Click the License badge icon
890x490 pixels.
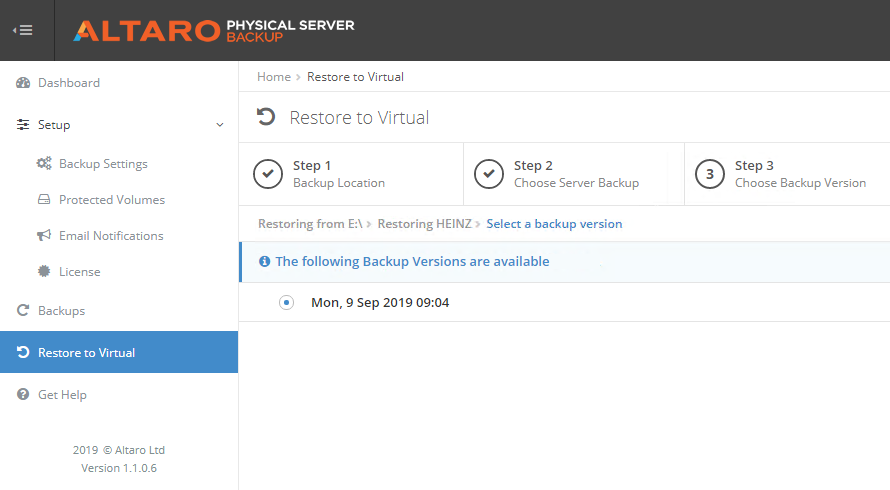click(44, 272)
